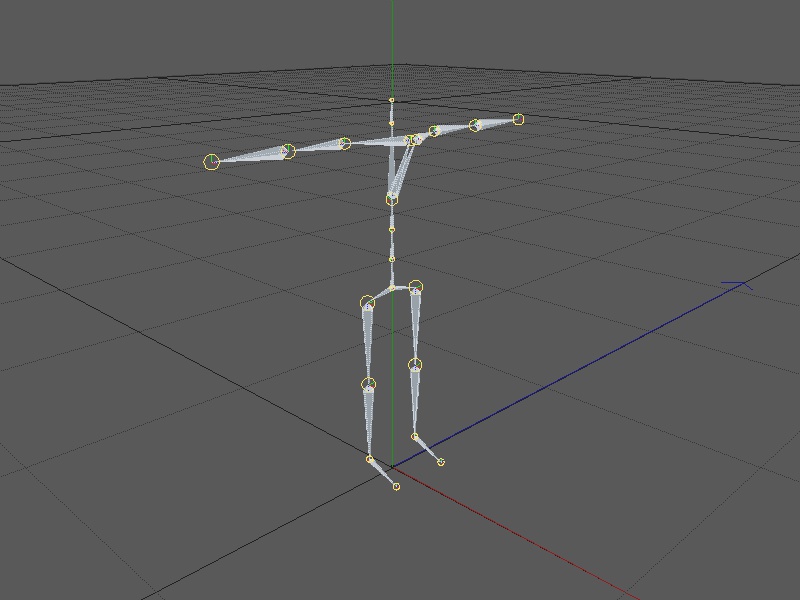Select the ankle joint of the viewer's-left leg
Viewport: 800px width, 600px height.
[x=370, y=459]
